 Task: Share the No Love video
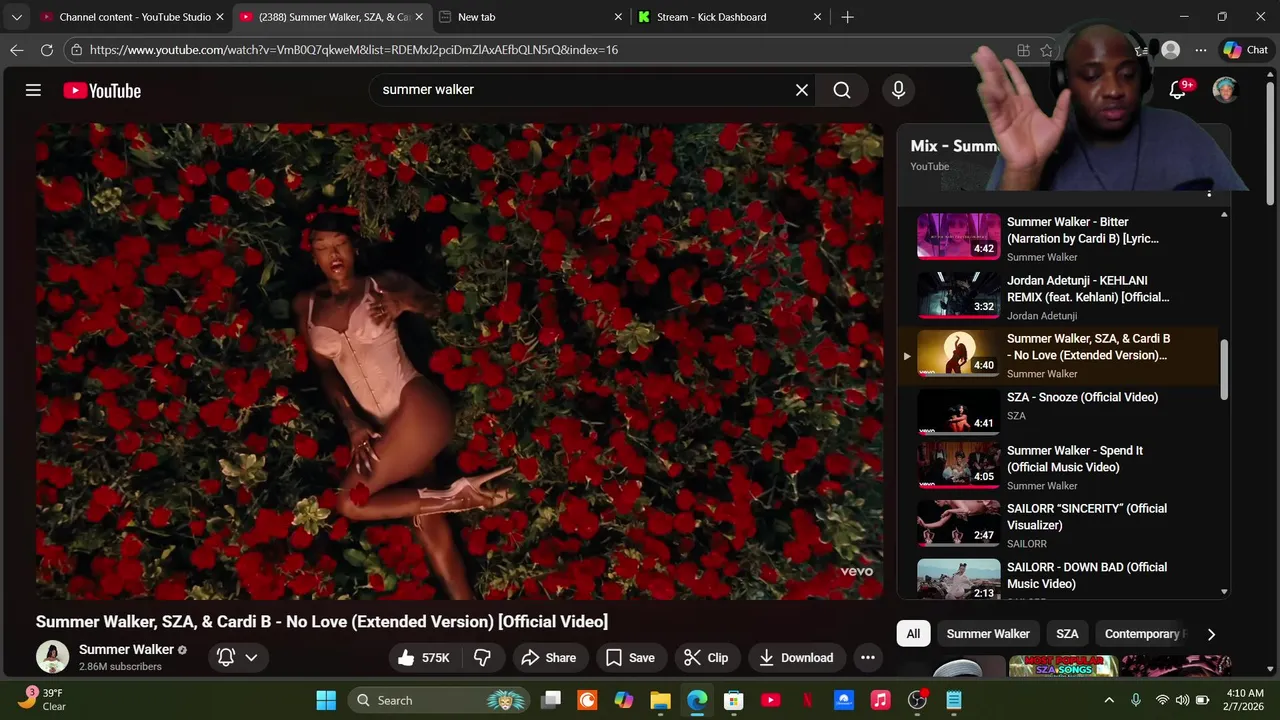(549, 657)
